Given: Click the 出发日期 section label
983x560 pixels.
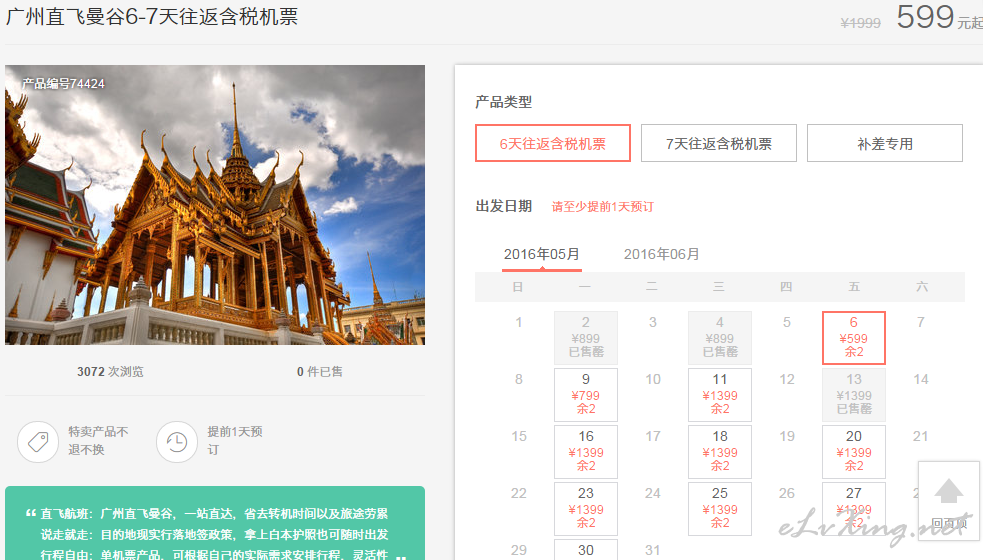Looking at the screenshot, I should coord(503,206).
